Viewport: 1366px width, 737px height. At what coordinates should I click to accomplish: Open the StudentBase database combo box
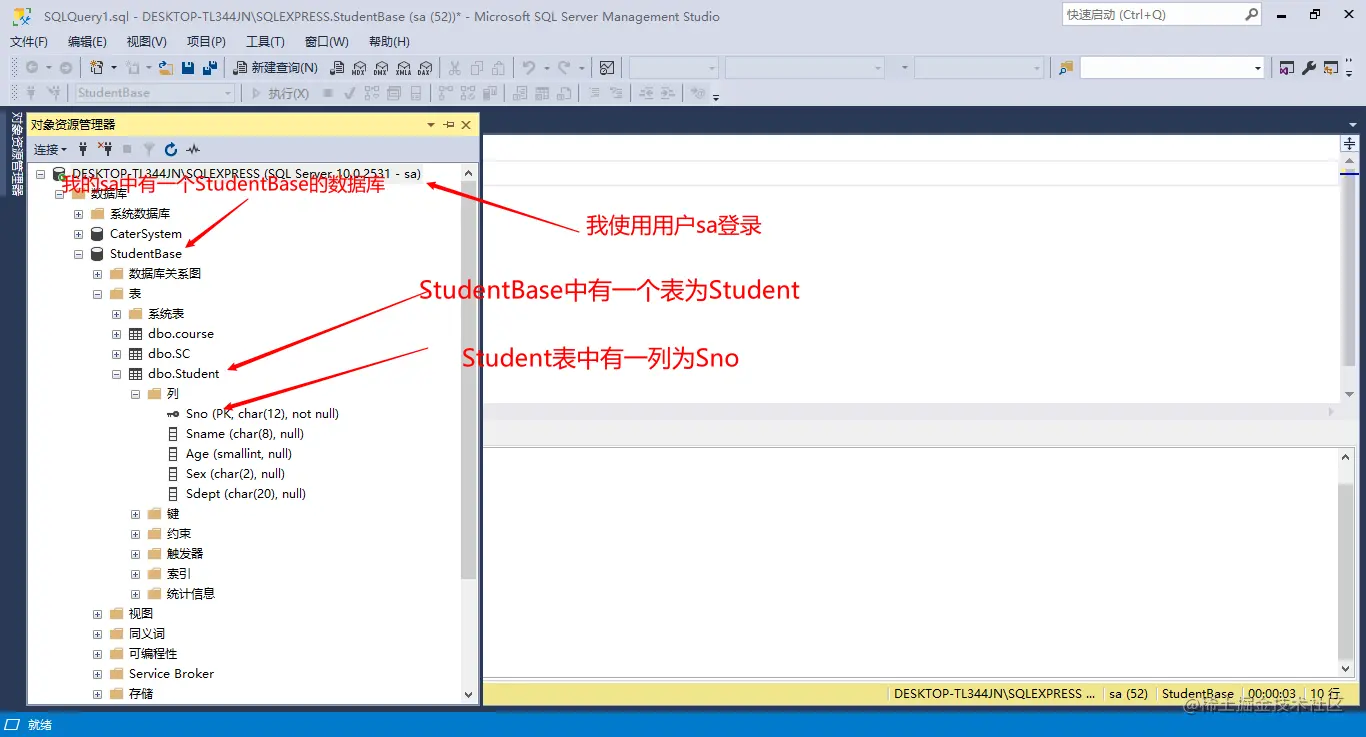click(x=155, y=93)
